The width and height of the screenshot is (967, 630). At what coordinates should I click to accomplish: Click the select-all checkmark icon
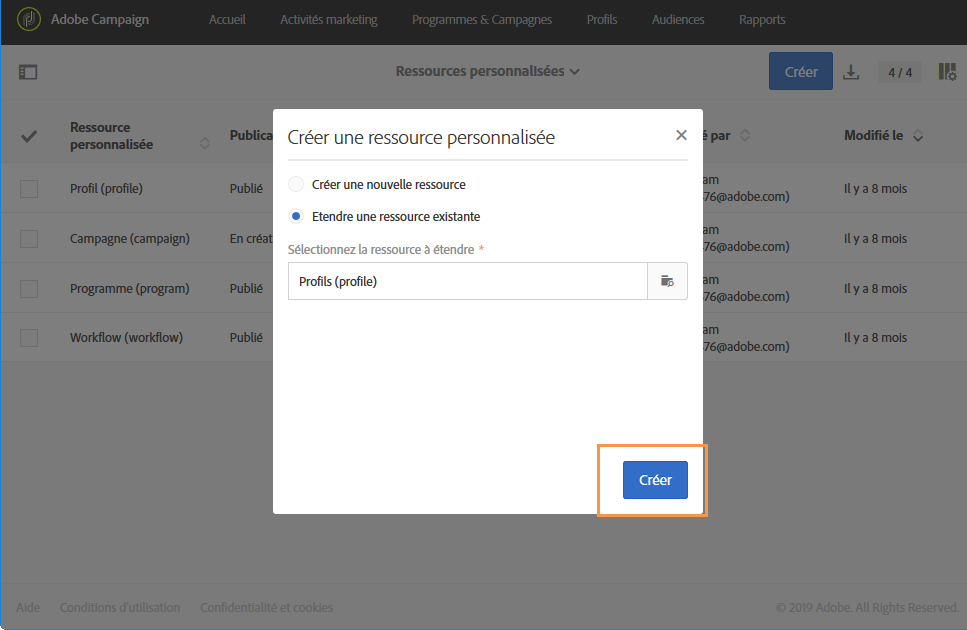coord(29,136)
